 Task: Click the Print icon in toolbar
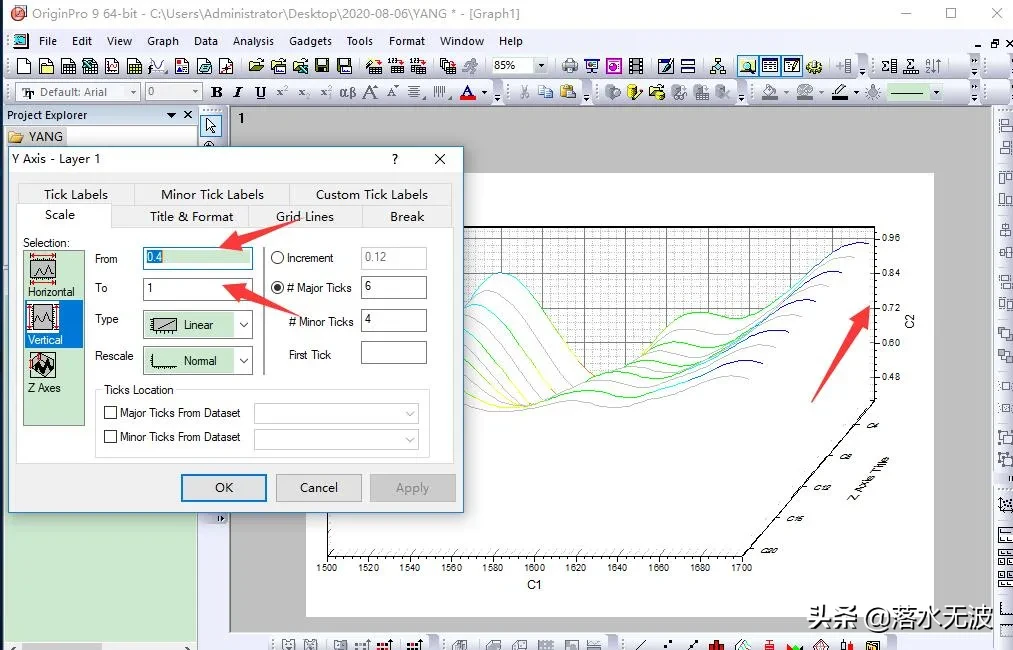[x=570, y=66]
